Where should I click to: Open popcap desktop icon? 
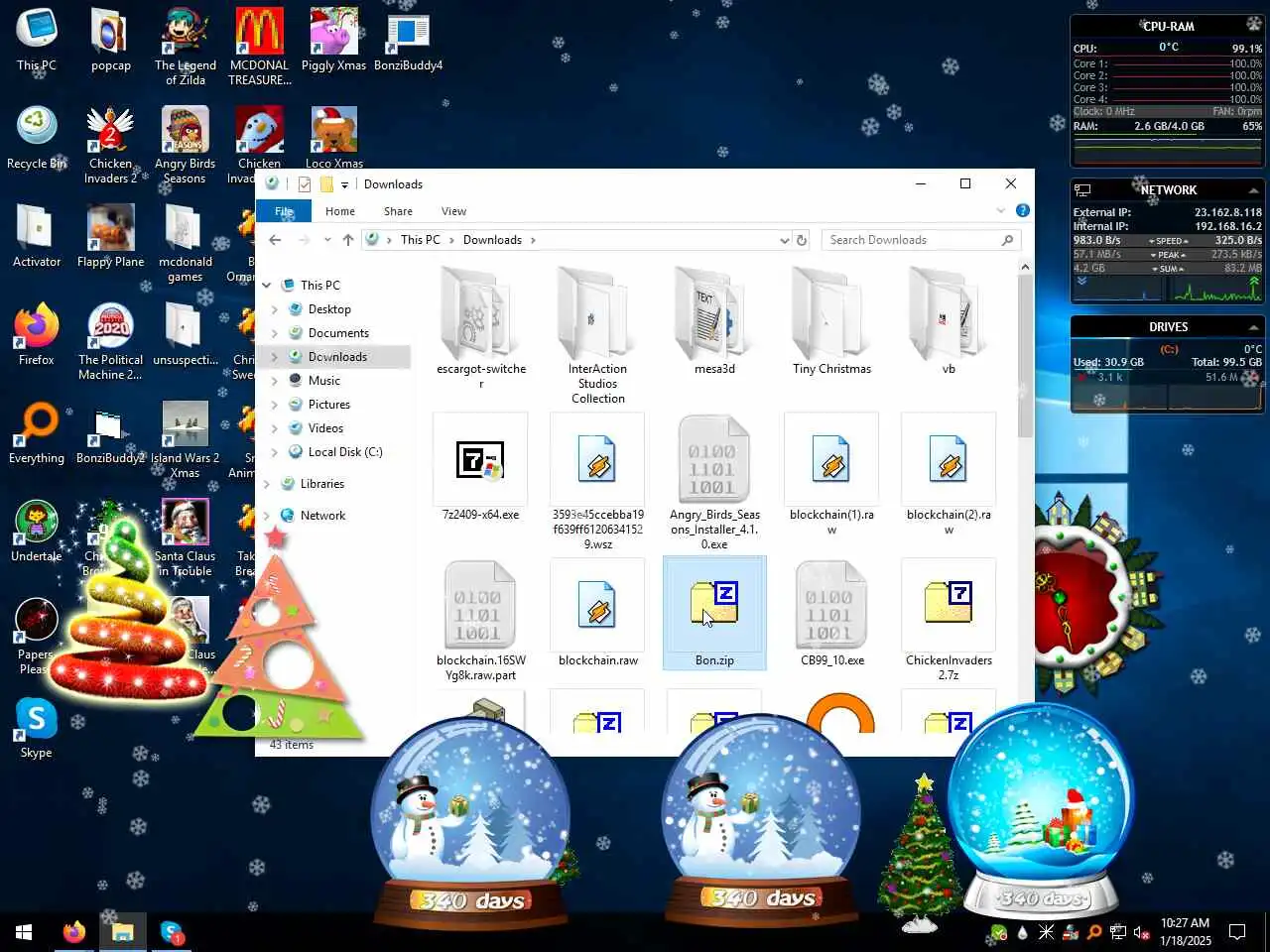coord(110,40)
